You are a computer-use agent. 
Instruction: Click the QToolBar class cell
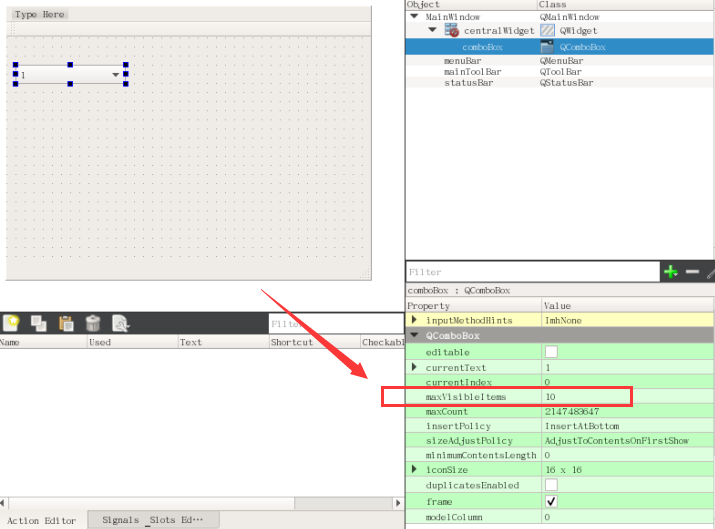[560, 72]
